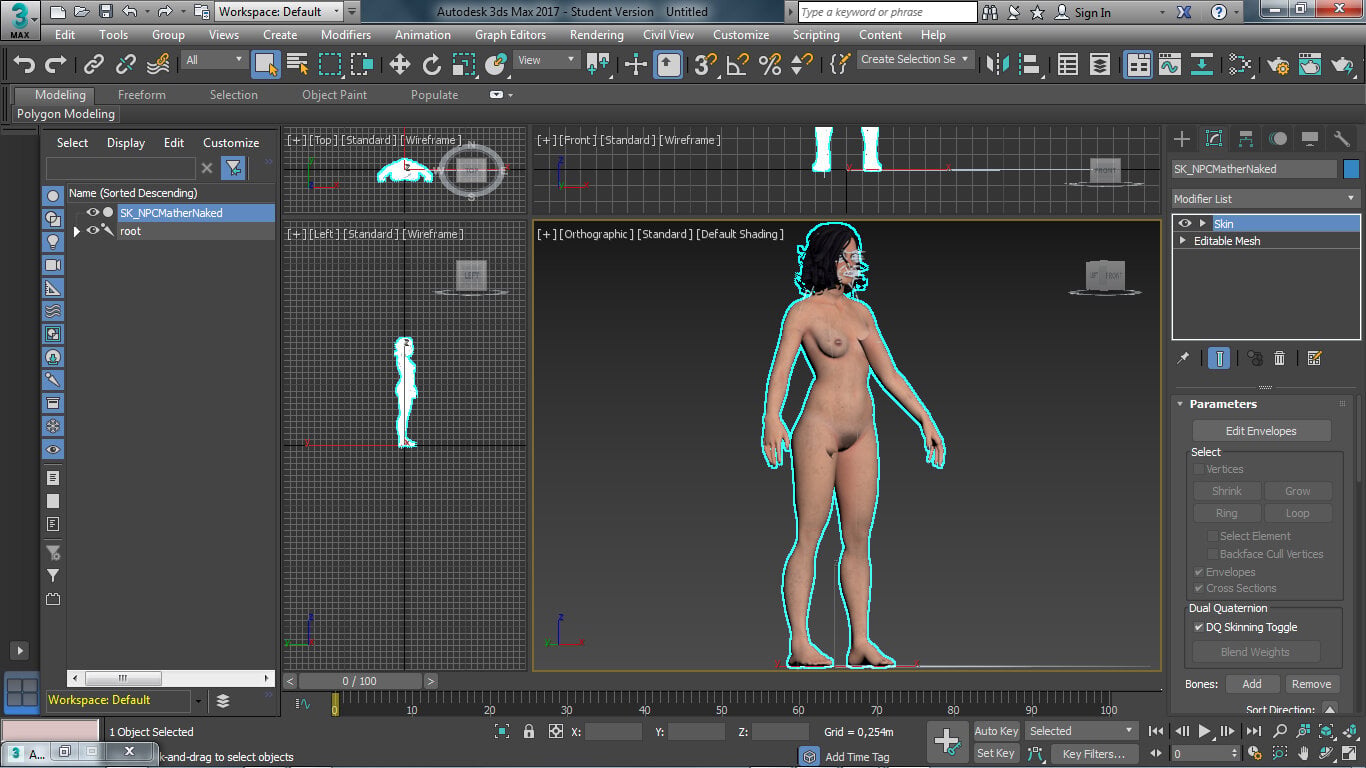Activate the Select and Move tool
1366x768 pixels.
(x=399, y=65)
